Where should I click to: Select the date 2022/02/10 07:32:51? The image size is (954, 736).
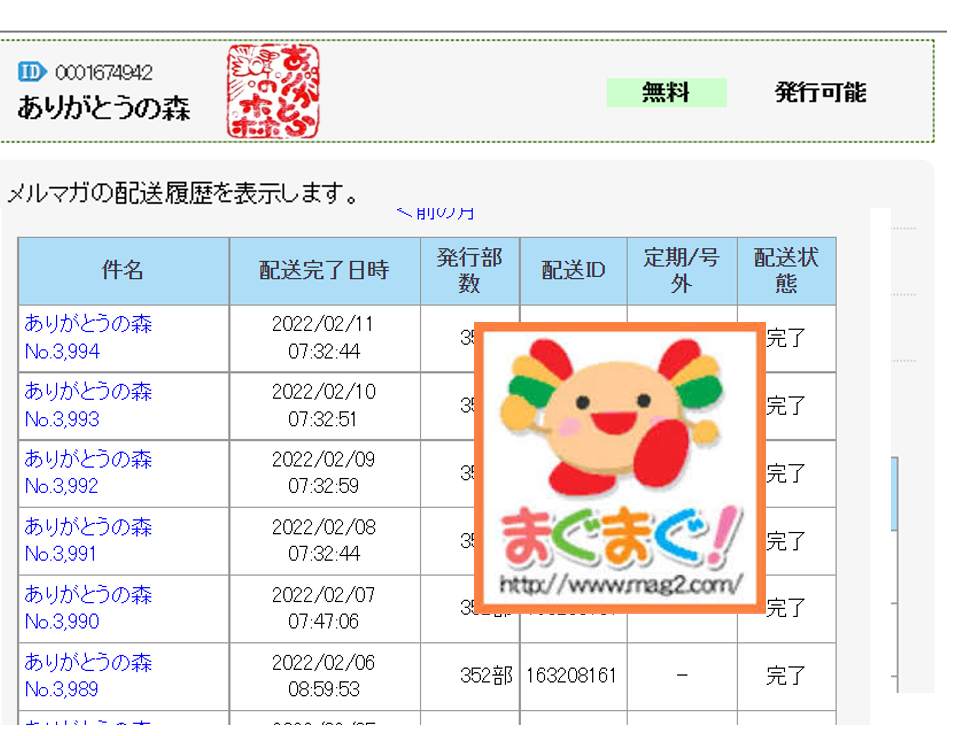324,405
